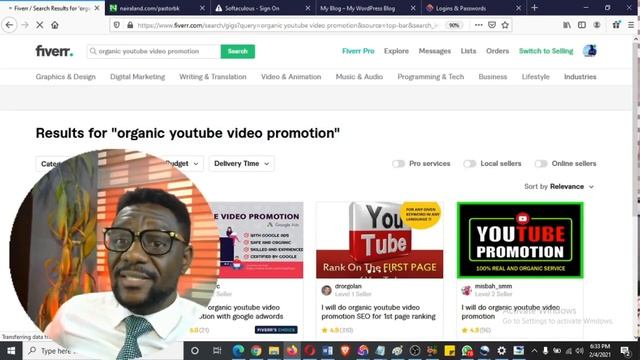
Task: Open Writing & Translation category
Action: tap(213, 77)
